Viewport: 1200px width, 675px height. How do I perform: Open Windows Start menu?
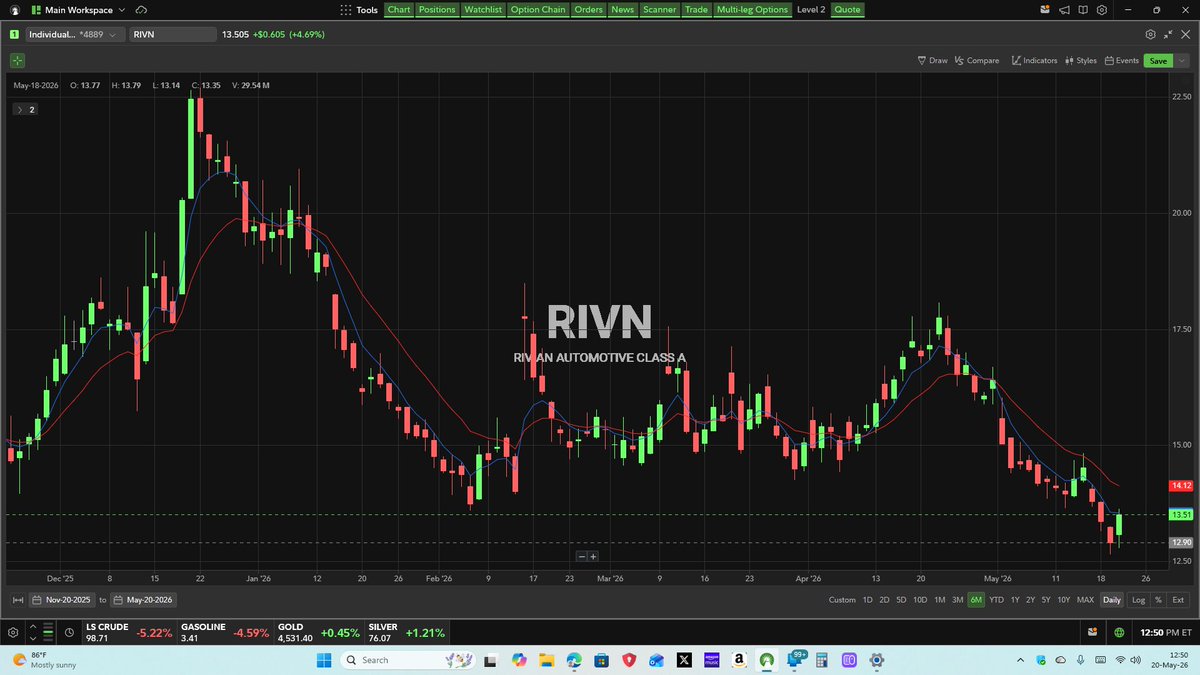(x=323, y=660)
